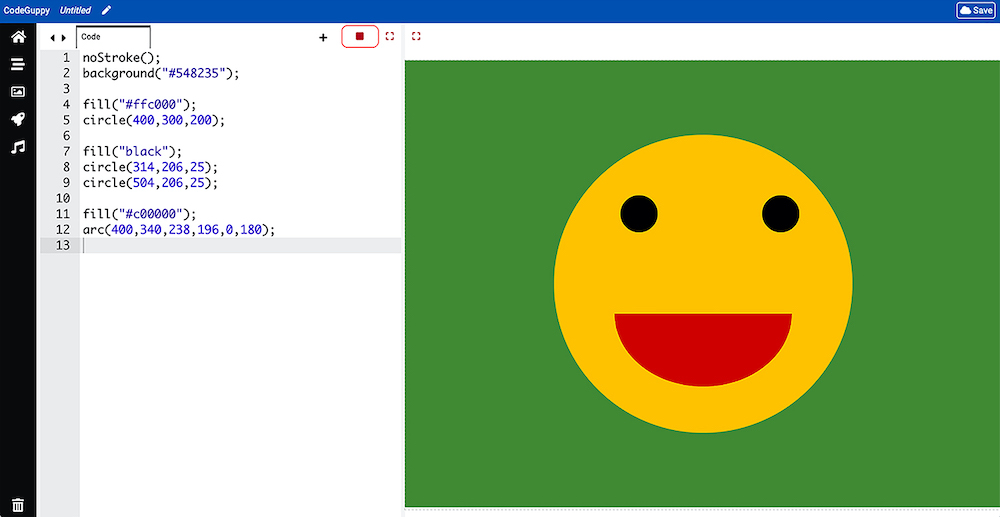Click the circle(400,300,200) code line
The image size is (1000, 517).
click(x=154, y=120)
